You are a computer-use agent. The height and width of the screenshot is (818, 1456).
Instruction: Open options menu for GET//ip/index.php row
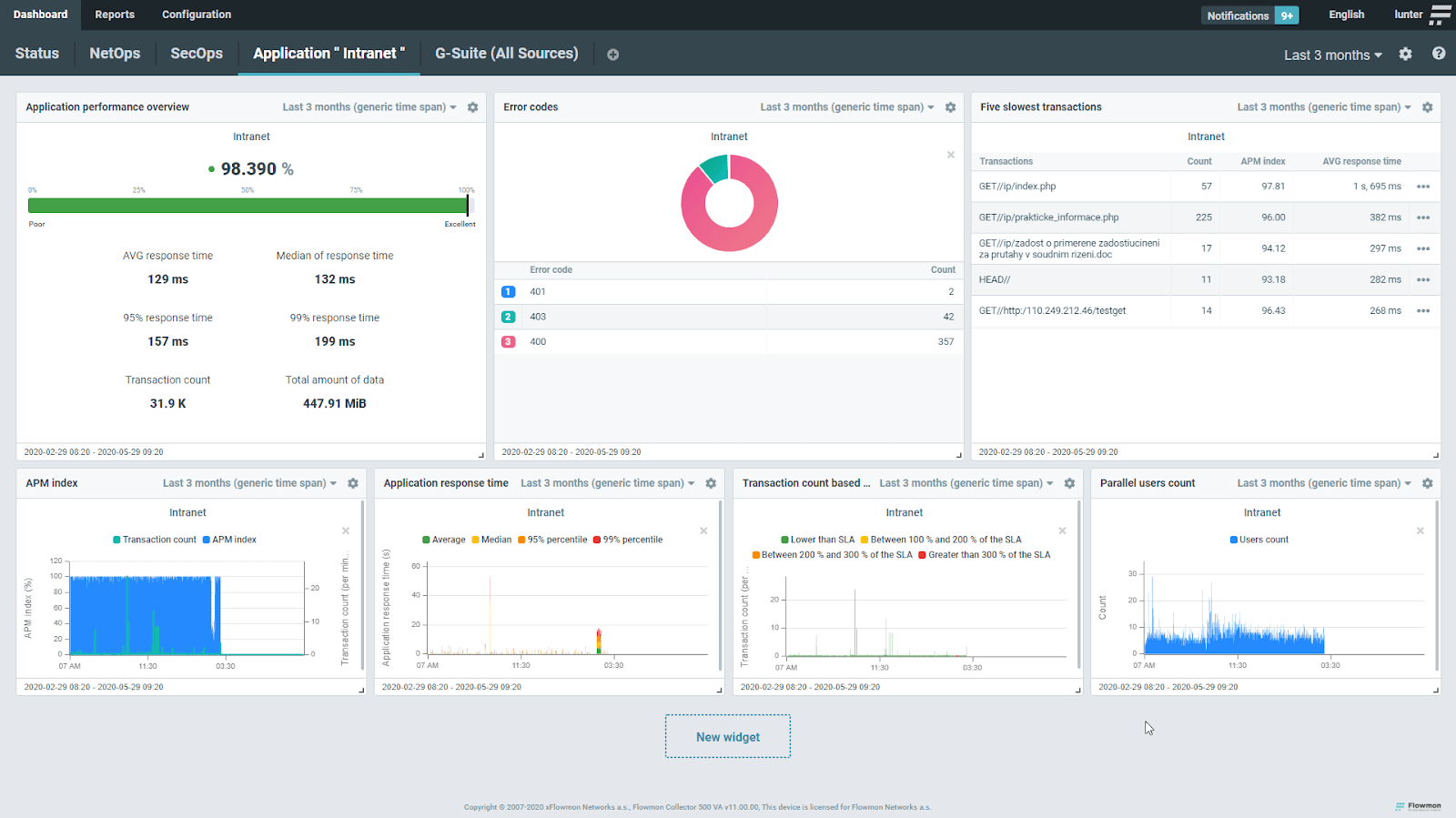coord(1423,187)
